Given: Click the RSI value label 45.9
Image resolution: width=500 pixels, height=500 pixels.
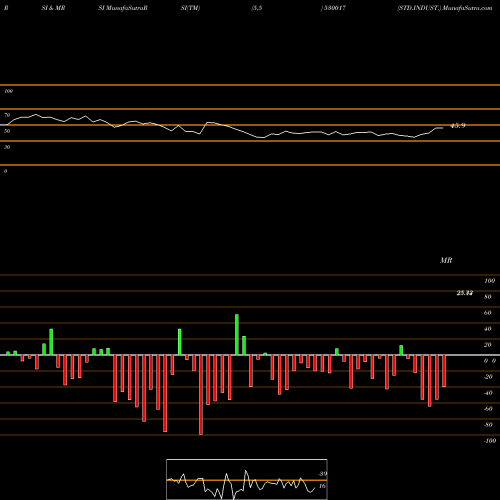Looking at the screenshot, I should (458, 126).
